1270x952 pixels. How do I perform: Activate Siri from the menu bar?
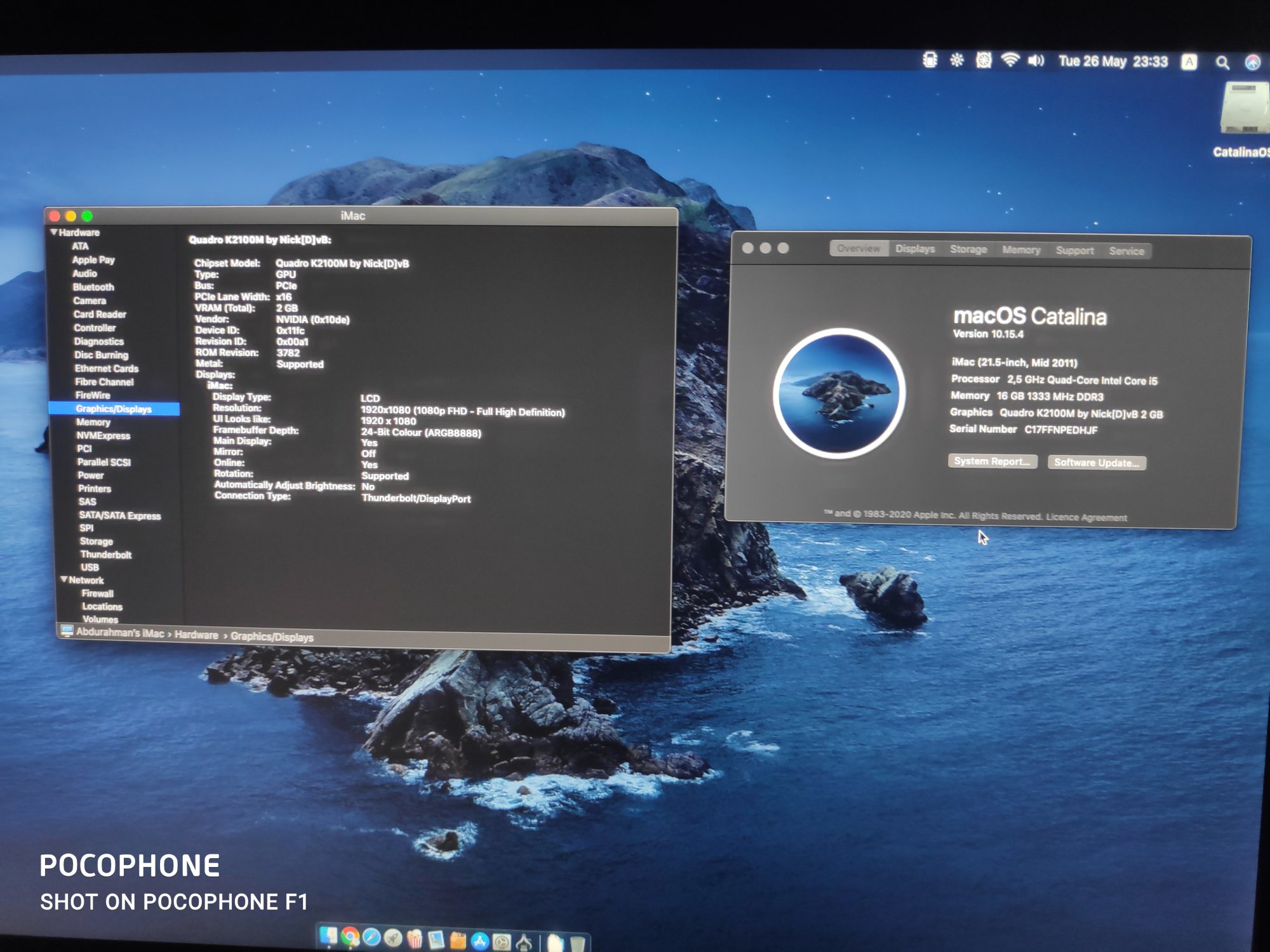(1253, 62)
